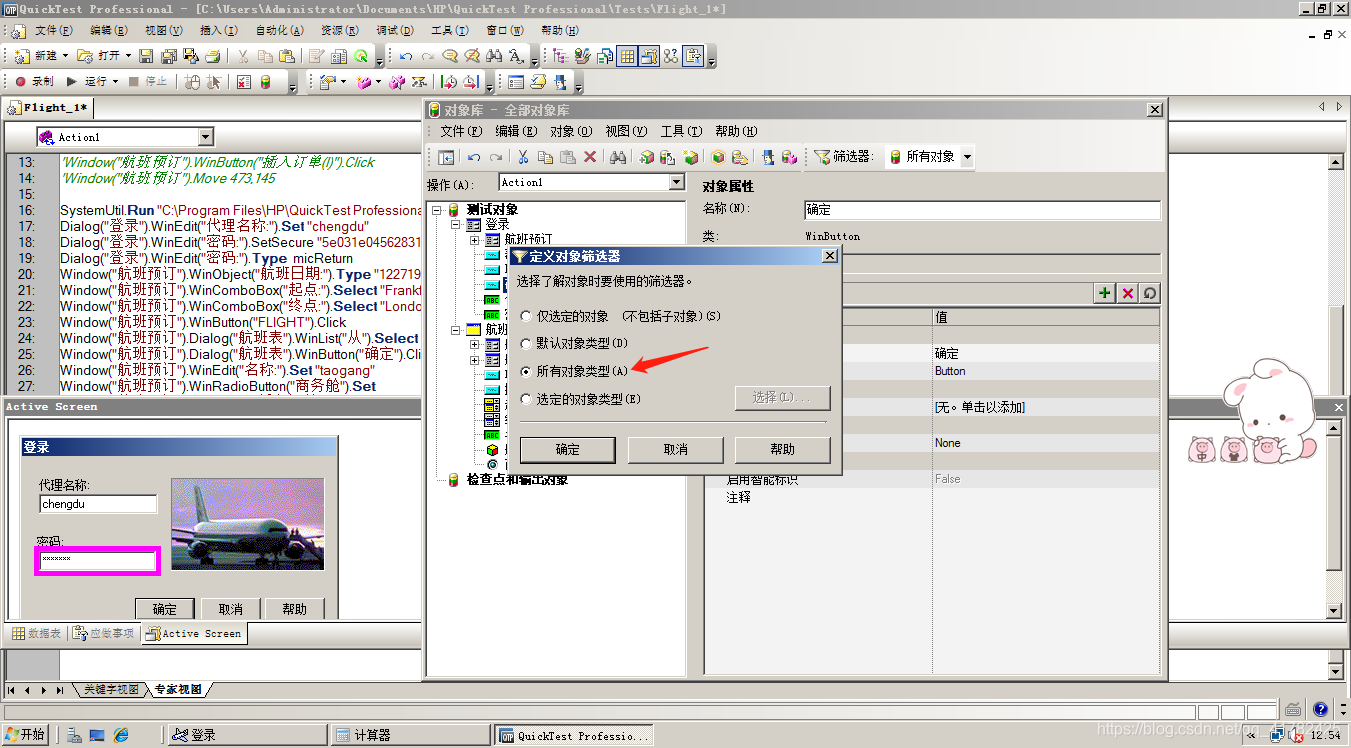Viewport: 1351px width, 748px height.
Task: Click the Object Spy pointer icon in the toolbar
Action: pos(212,82)
